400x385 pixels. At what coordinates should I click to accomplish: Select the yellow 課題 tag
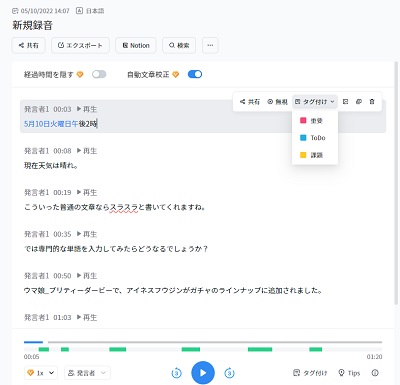coord(315,155)
